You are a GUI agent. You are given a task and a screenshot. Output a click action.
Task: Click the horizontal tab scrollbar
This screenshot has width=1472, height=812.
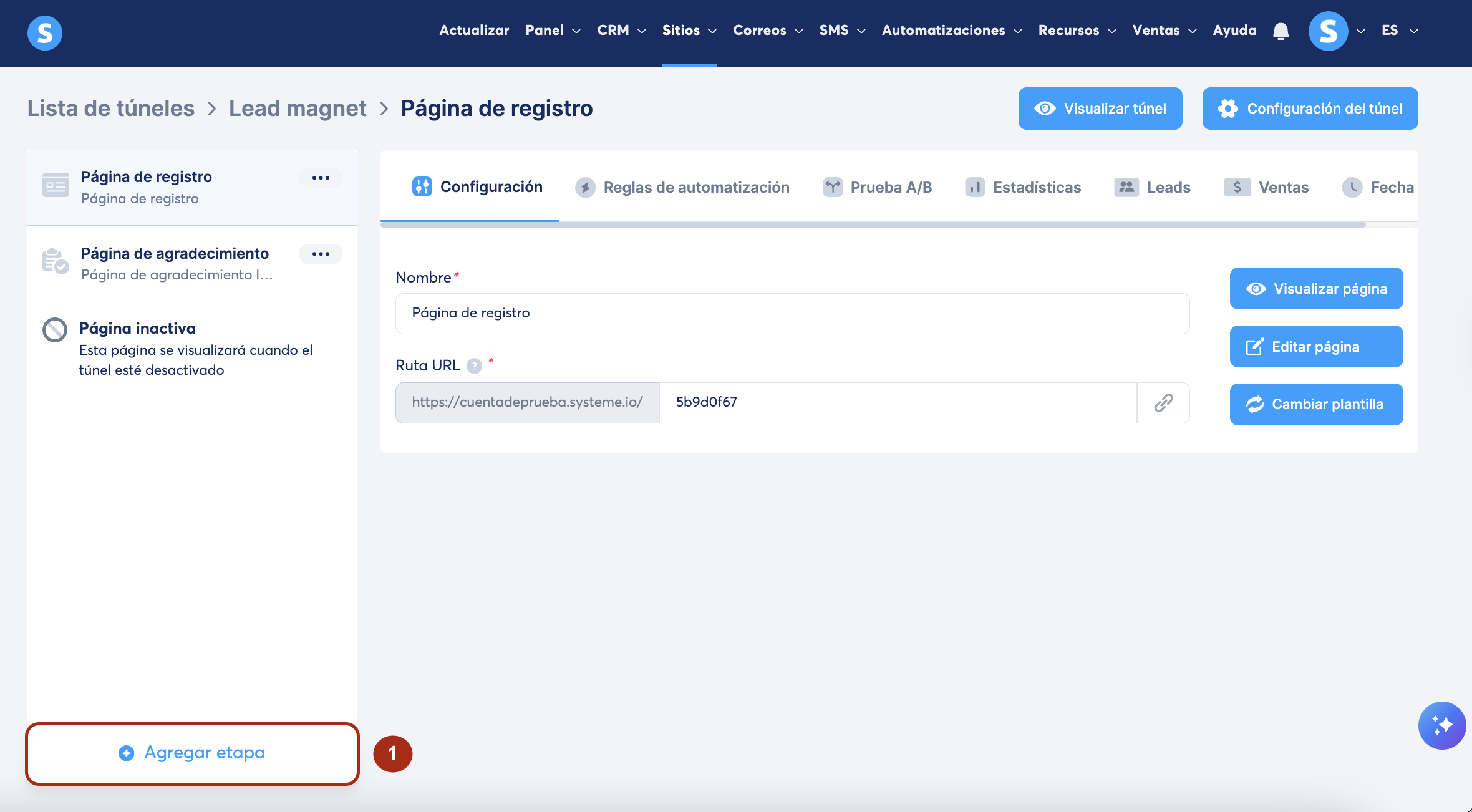(x=873, y=225)
